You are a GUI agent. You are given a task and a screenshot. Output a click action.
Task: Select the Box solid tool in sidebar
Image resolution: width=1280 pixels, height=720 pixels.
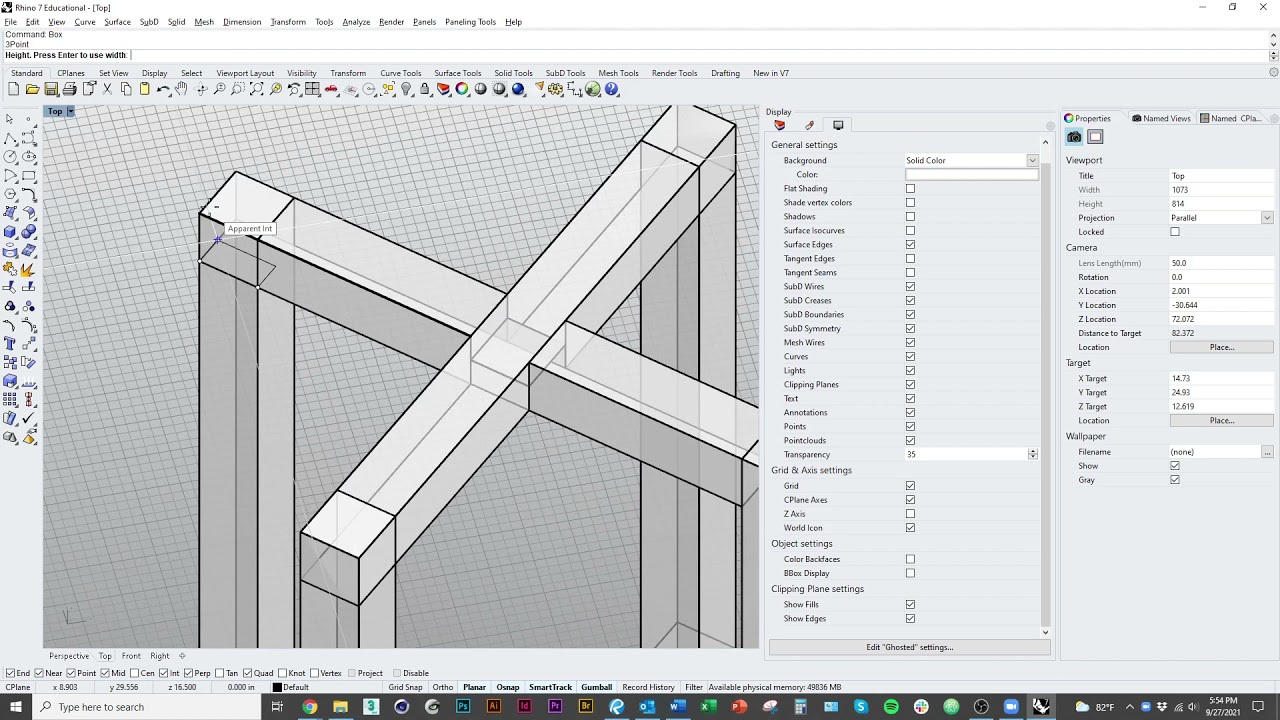10,232
